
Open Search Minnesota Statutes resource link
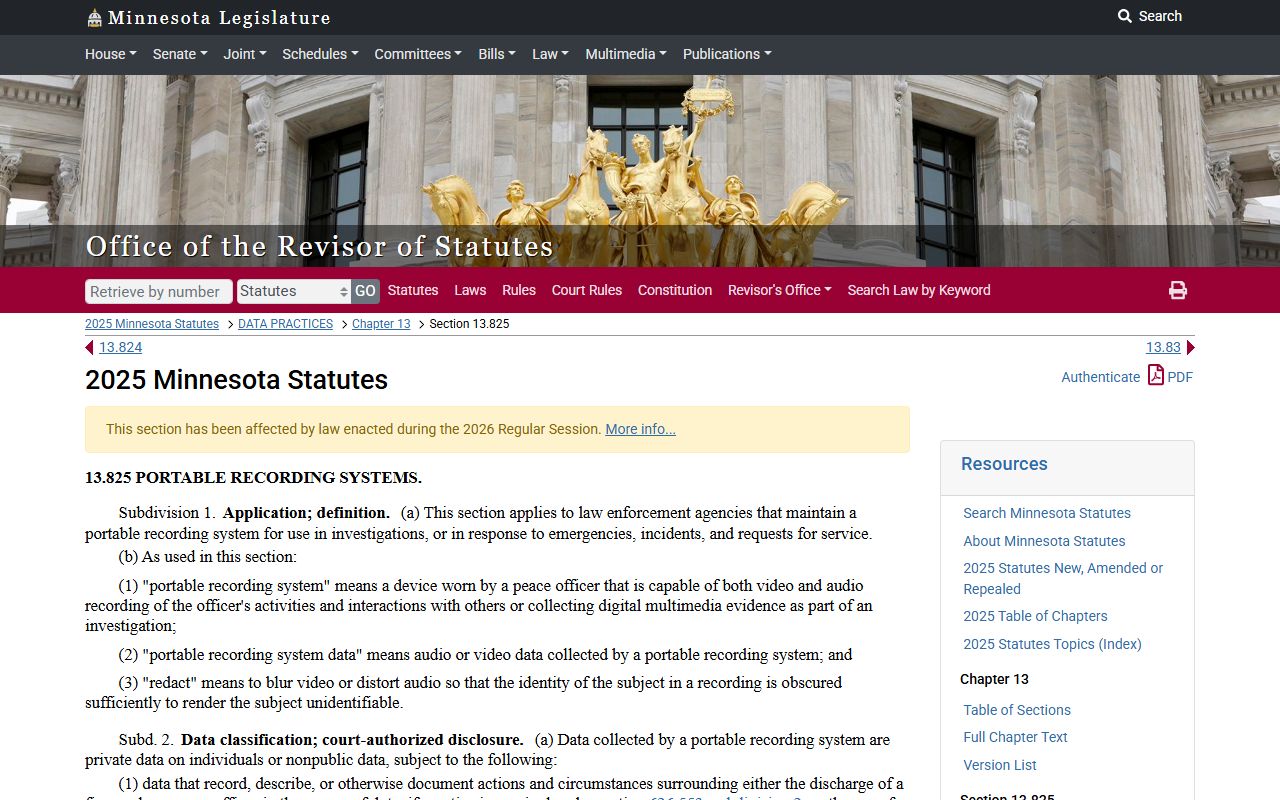point(1047,513)
